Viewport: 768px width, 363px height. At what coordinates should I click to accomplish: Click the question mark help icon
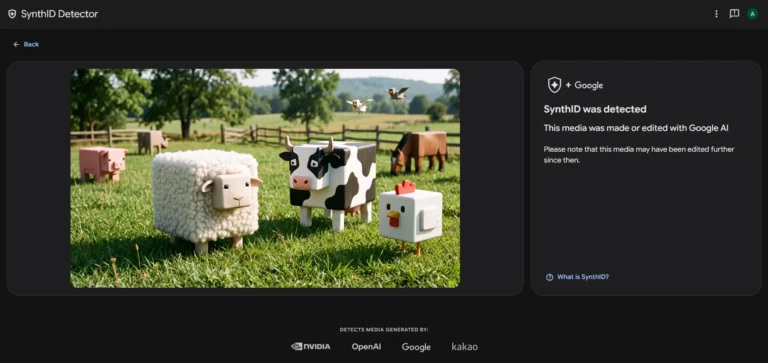(x=550, y=277)
